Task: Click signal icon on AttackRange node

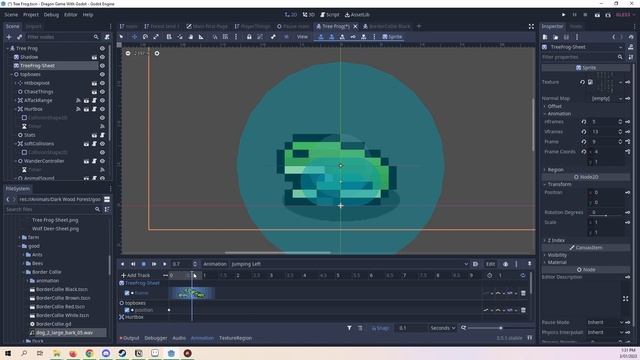Action: [78, 100]
